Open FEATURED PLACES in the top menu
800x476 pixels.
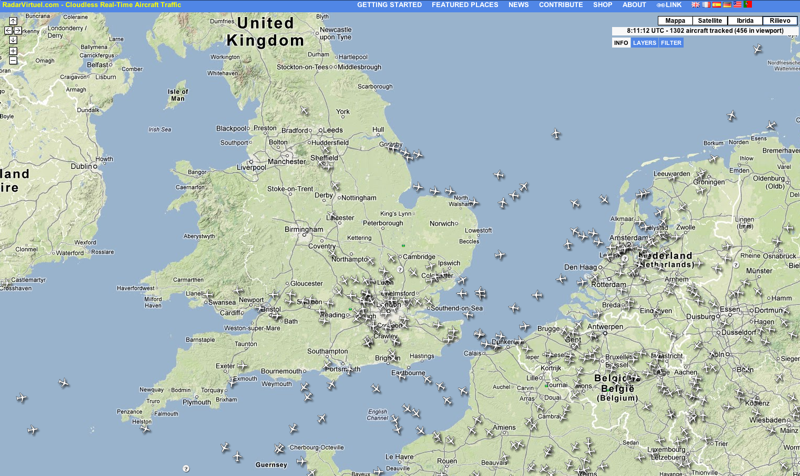[x=465, y=5]
